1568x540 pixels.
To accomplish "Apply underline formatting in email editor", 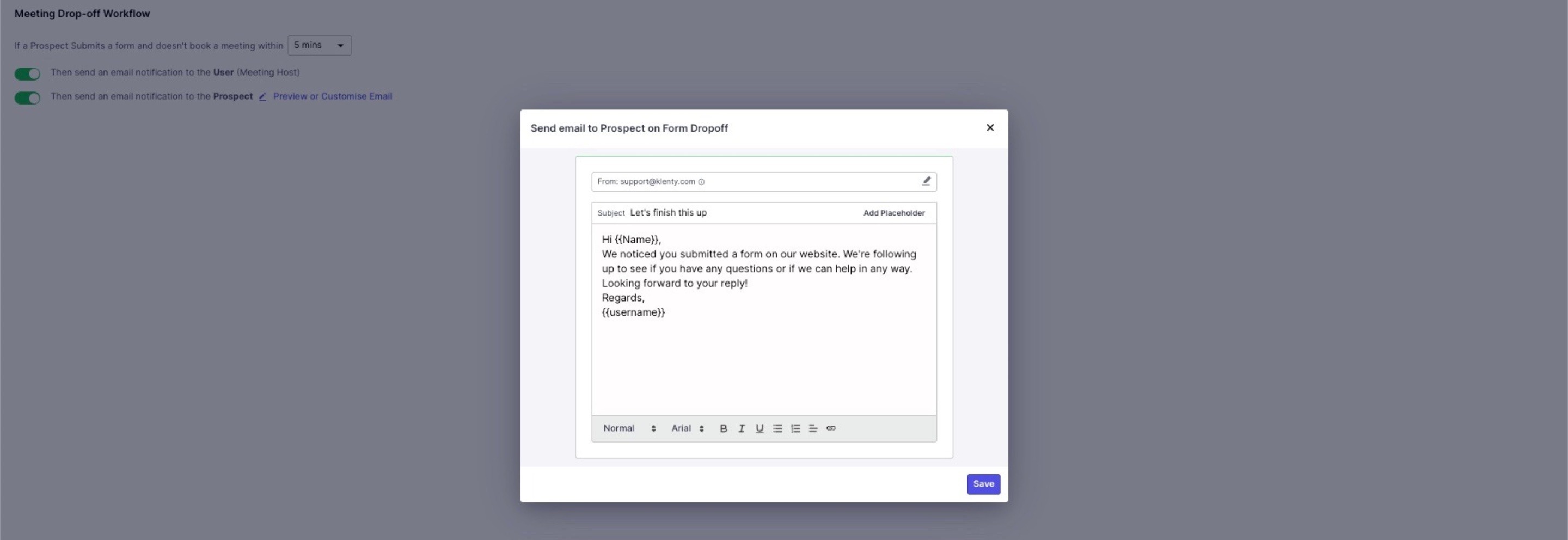I will point(759,428).
